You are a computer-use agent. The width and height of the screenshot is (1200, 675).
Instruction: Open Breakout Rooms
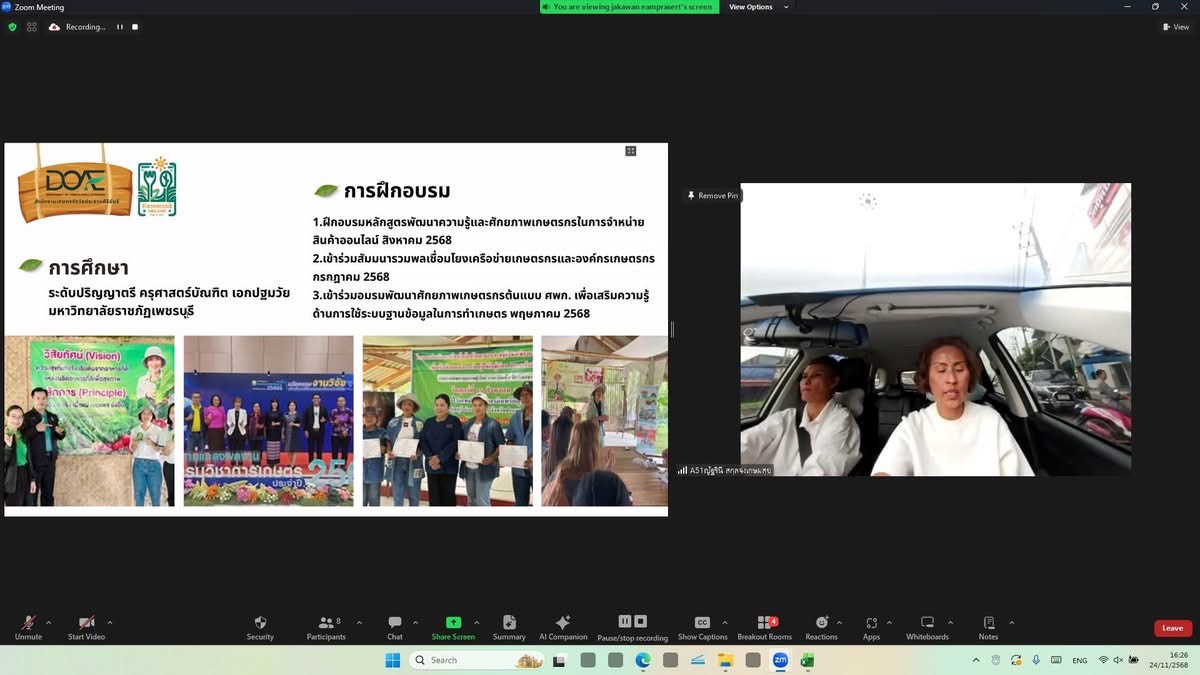click(764, 623)
